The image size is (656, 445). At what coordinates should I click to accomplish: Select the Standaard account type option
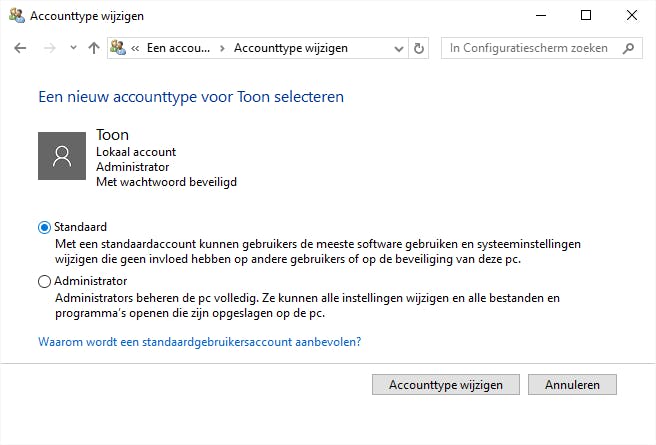[x=43, y=227]
